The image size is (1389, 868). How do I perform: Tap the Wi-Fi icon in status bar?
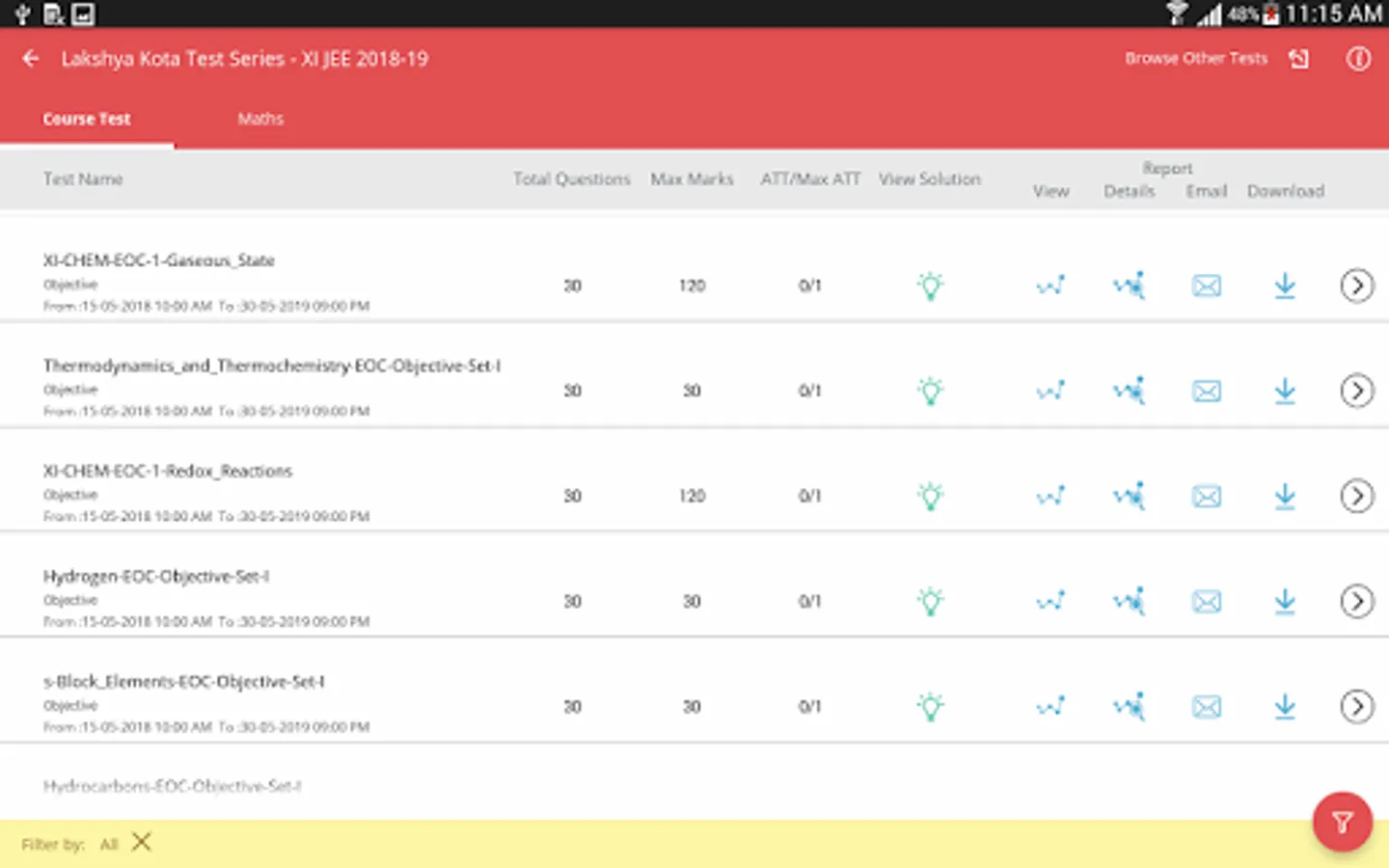(1177, 14)
